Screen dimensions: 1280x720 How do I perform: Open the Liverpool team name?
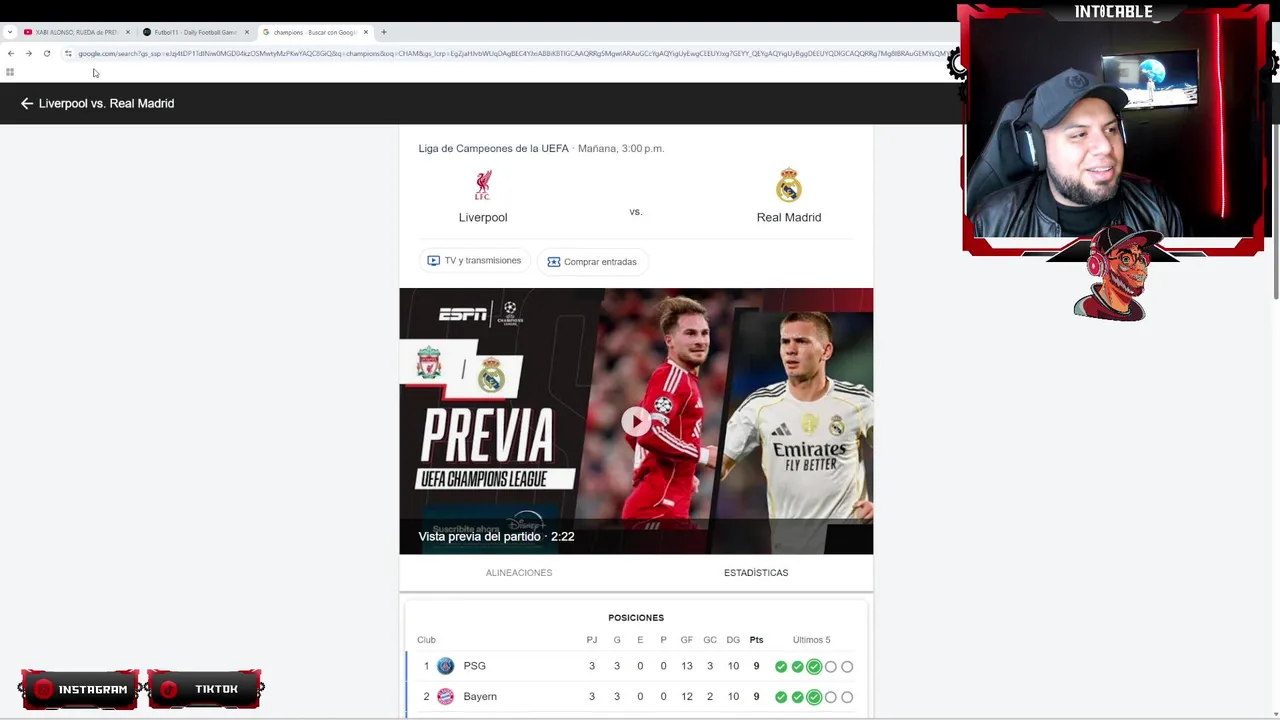click(x=483, y=217)
